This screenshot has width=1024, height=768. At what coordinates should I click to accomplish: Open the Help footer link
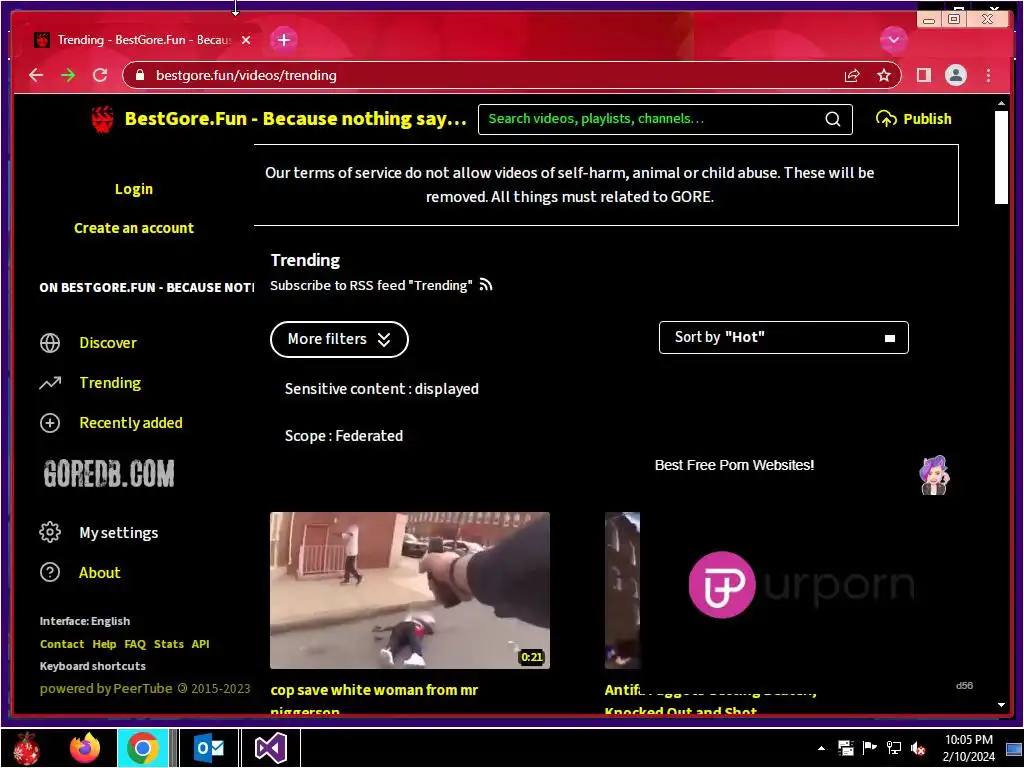(104, 644)
